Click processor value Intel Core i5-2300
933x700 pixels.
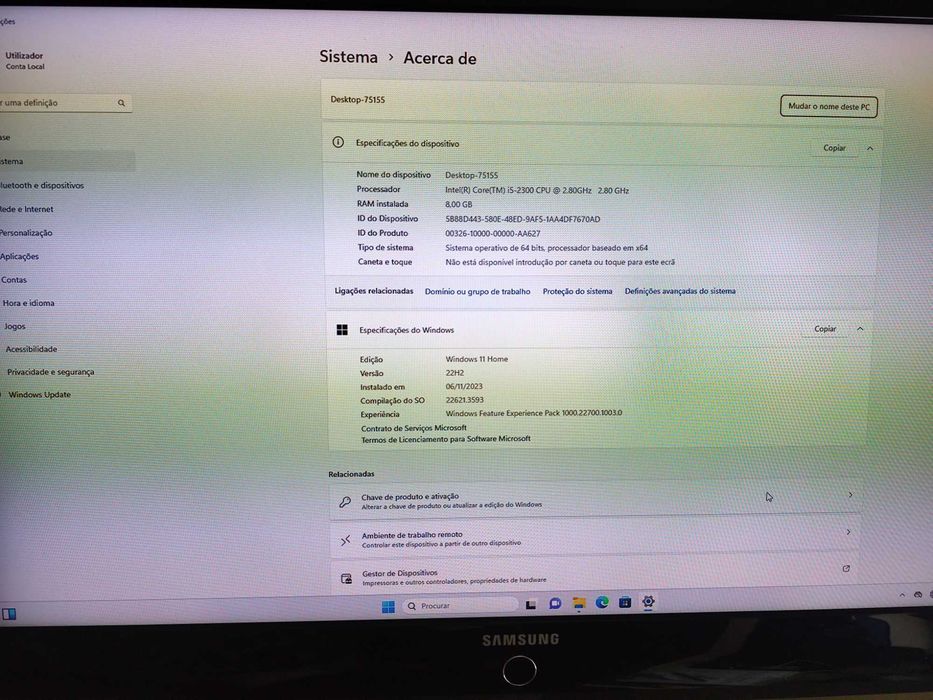(537, 190)
